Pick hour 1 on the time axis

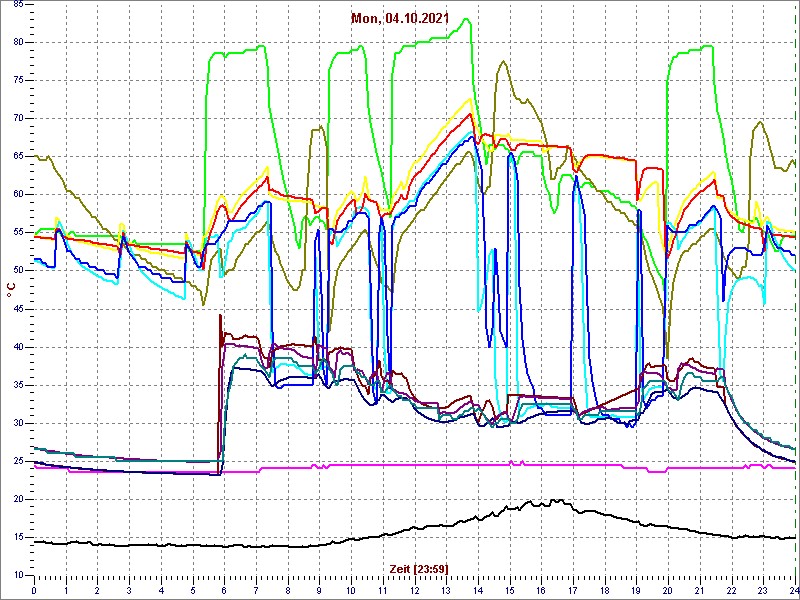[x=66, y=591]
